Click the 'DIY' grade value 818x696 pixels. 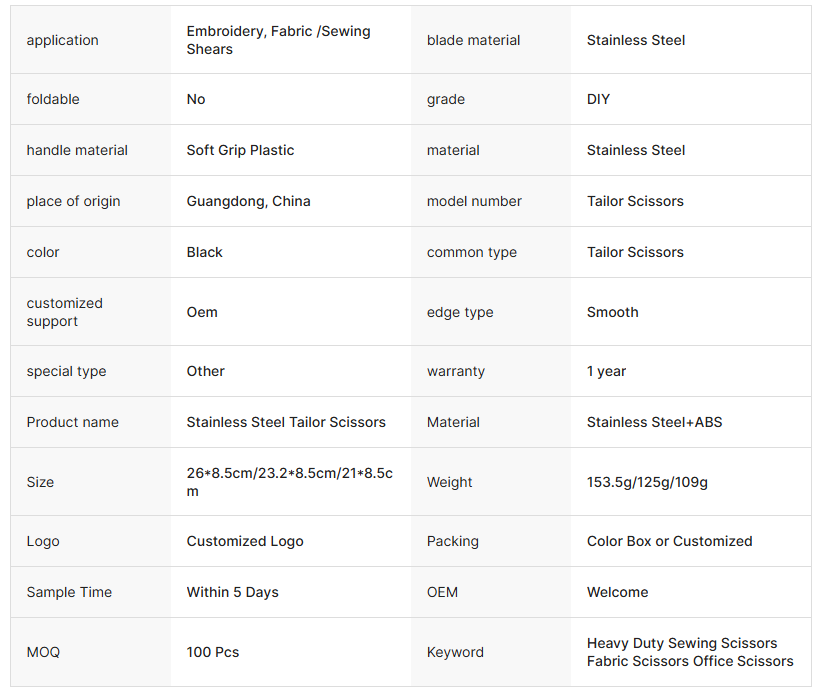pyautogui.click(x=598, y=99)
